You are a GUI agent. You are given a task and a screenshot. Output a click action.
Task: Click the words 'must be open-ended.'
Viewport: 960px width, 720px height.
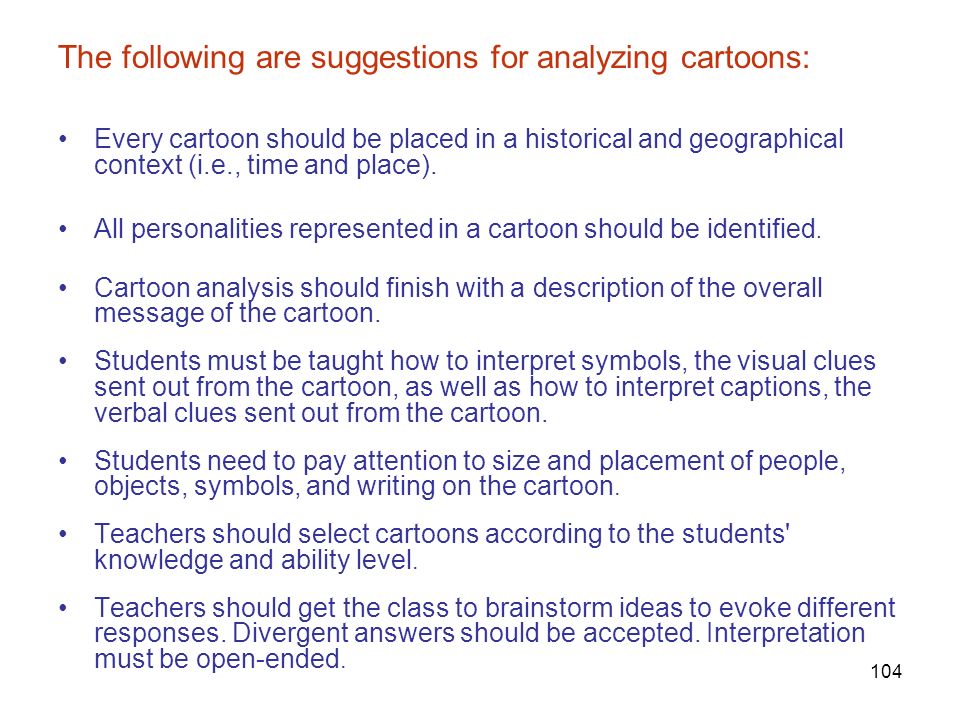(x=220, y=659)
